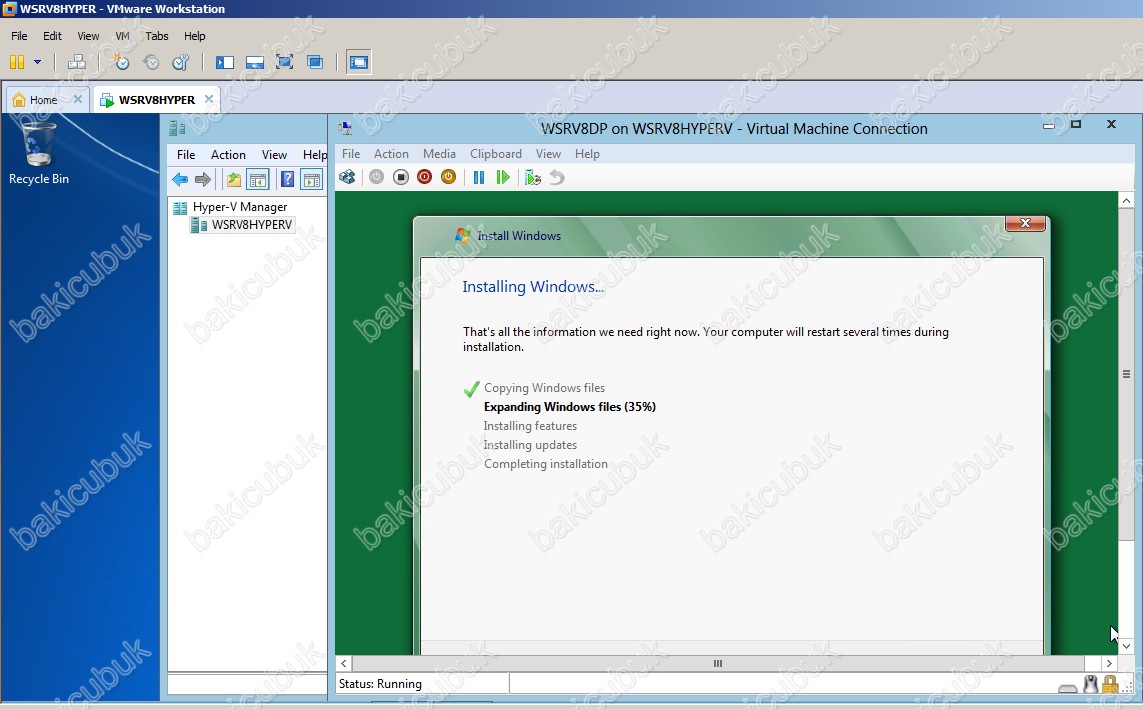Select the Recycle Bin desktop icon
Screen dimensions: 1143x709
[39, 154]
